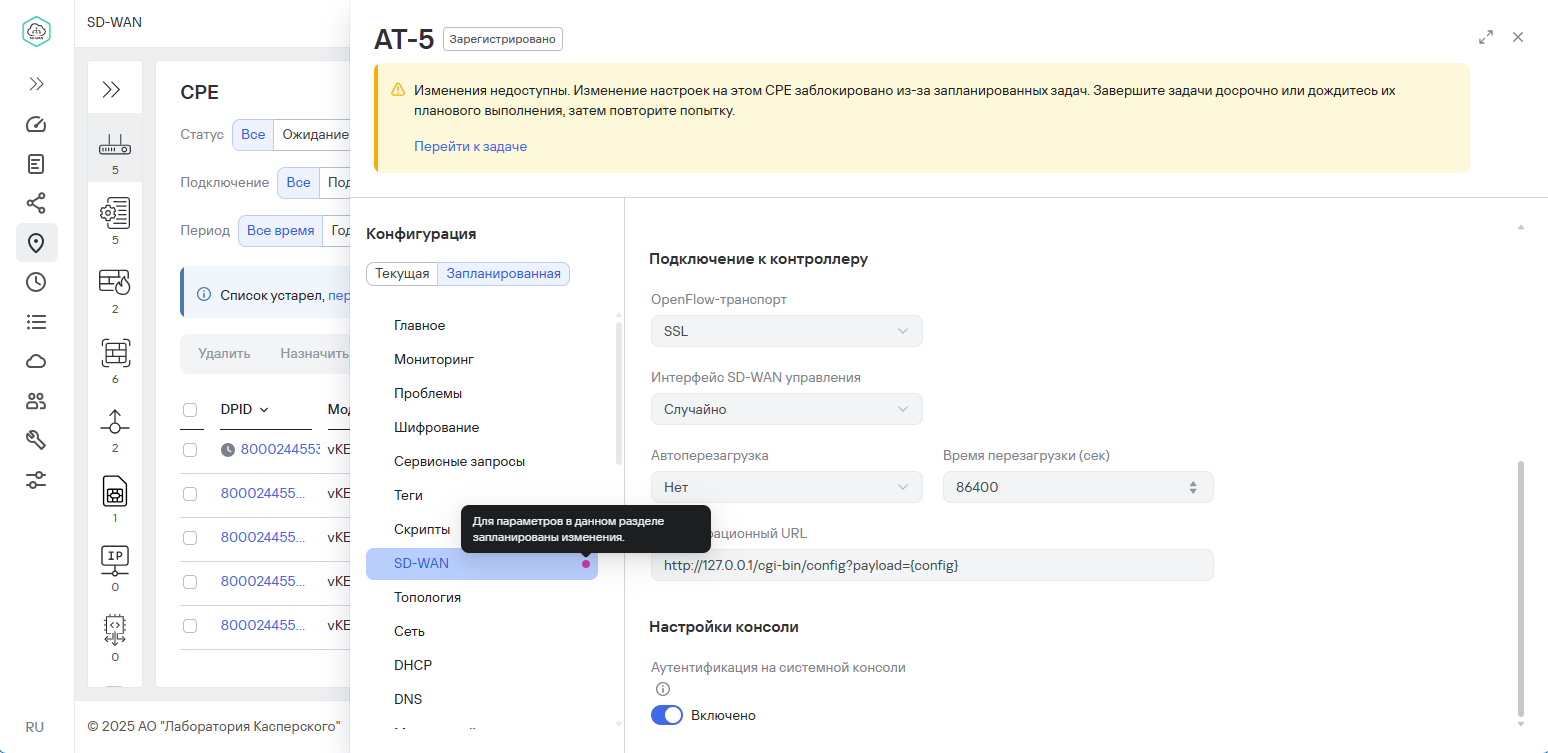
Task: Open the location pin icon in main sidebar
Action: 36,243
